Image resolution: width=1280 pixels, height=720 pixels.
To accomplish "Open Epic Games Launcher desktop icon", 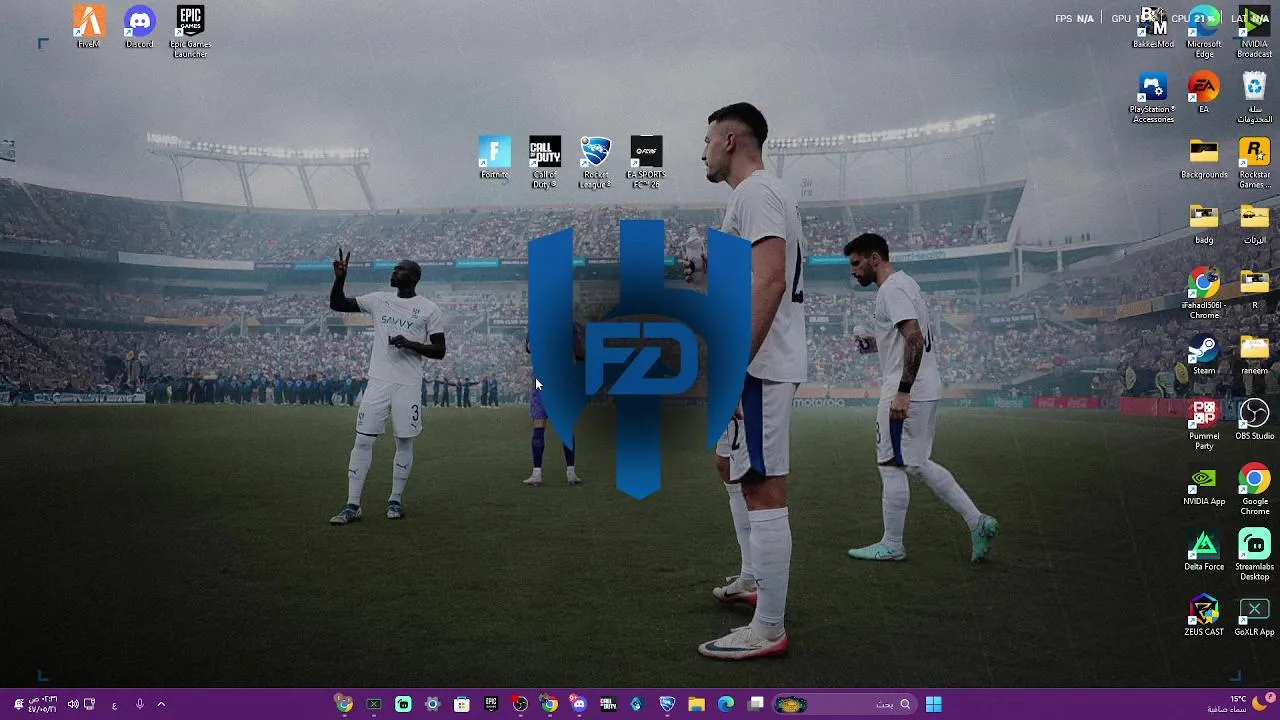I will [x=190, y=32].
